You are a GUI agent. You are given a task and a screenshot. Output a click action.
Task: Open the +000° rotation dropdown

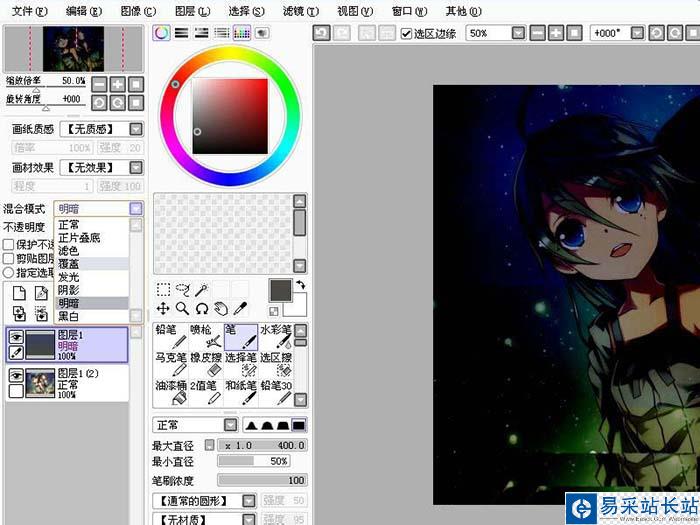(637, 33)
